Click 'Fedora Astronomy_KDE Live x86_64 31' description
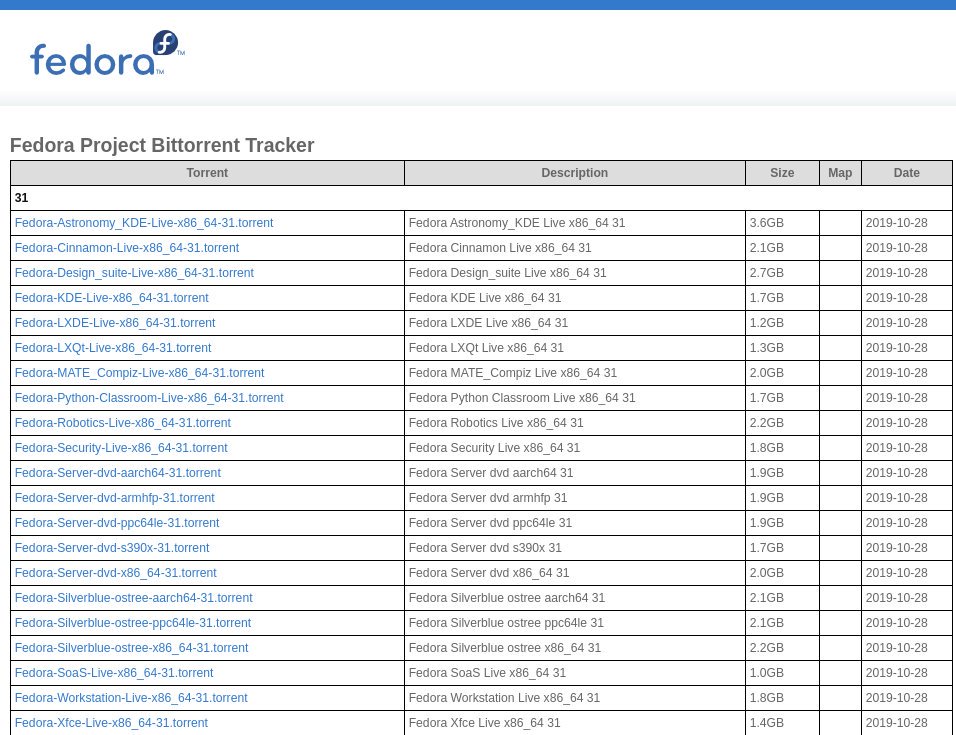 tap(517, 223)
